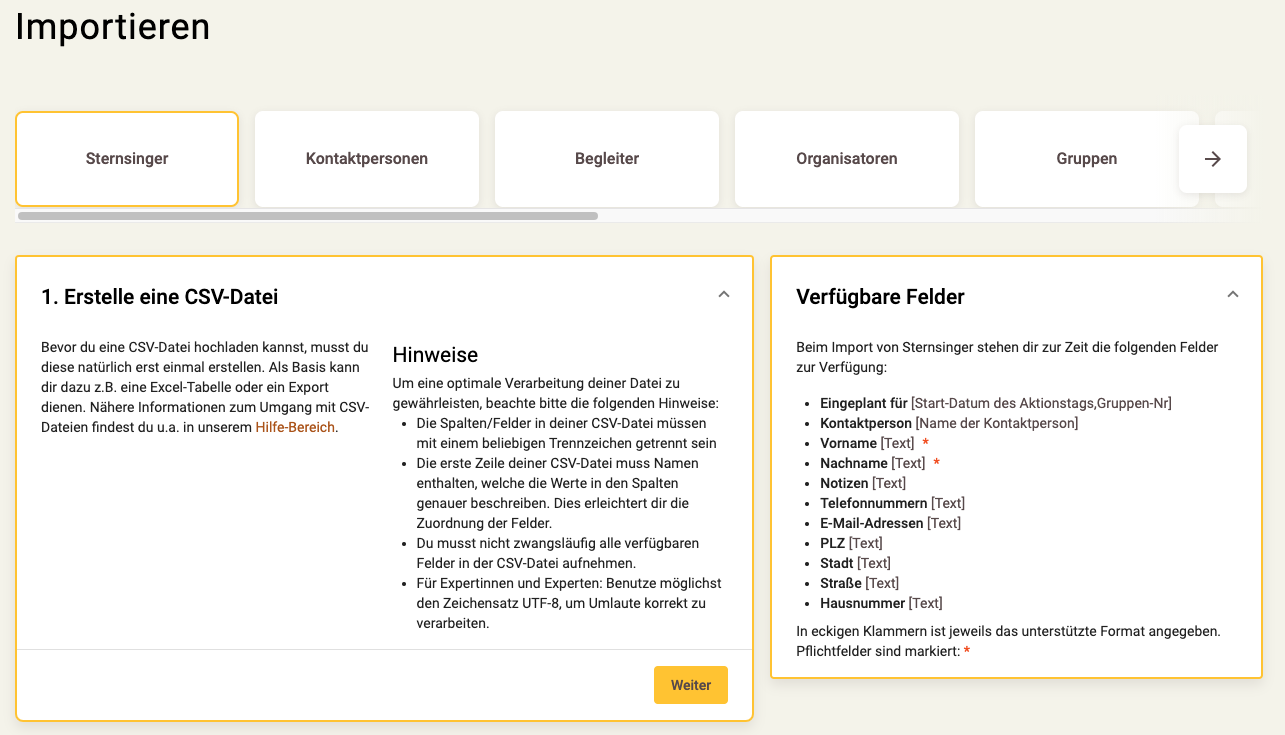Screen dimensions: 1285x735
Task: Click the hint 'Du musst nicht zwangsläufig'
Action: [x=558, y=553]
